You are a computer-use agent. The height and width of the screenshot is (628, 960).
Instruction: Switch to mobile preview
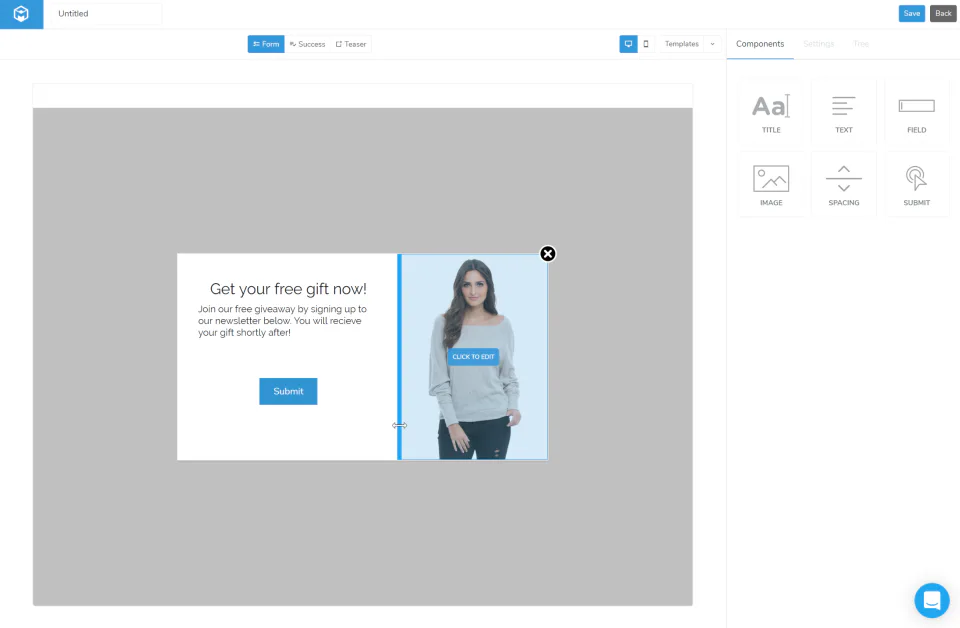point(646,44)
